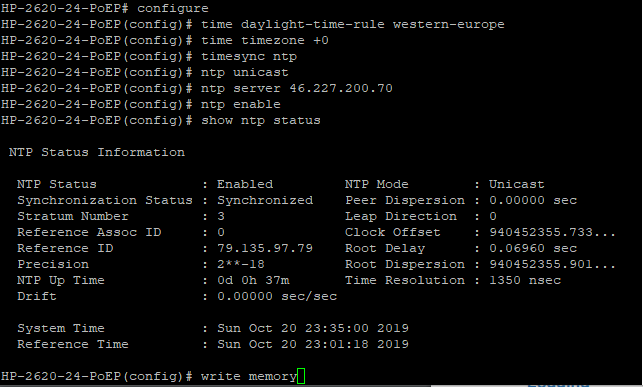Click the green terminal cursor after 'write memory'
The height and width of the screenshot is (387, 643).
point(301,376)
